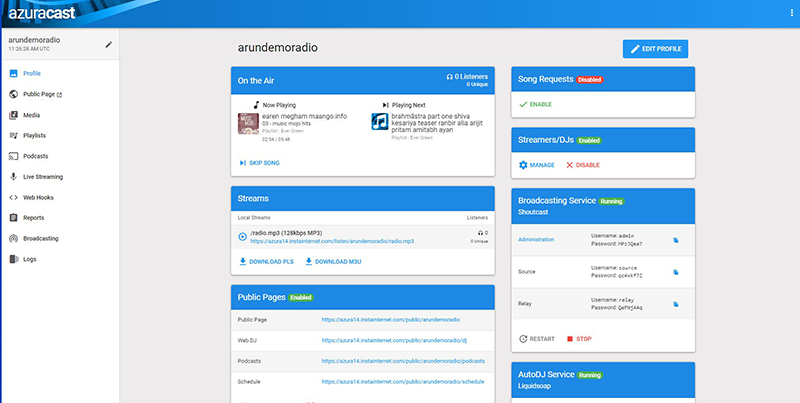Open the Live Streaming page
Viewport: 800px width, 403px height.
pyautogui.click(x=42, y=176)
